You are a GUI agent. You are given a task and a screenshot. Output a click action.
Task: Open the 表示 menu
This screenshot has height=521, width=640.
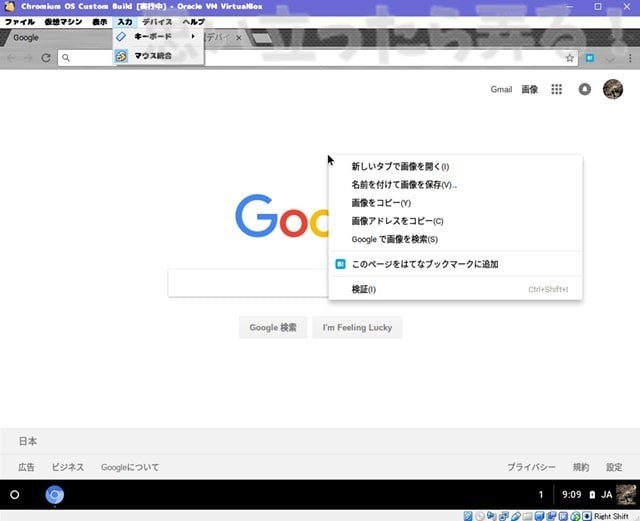coord(100,22)
